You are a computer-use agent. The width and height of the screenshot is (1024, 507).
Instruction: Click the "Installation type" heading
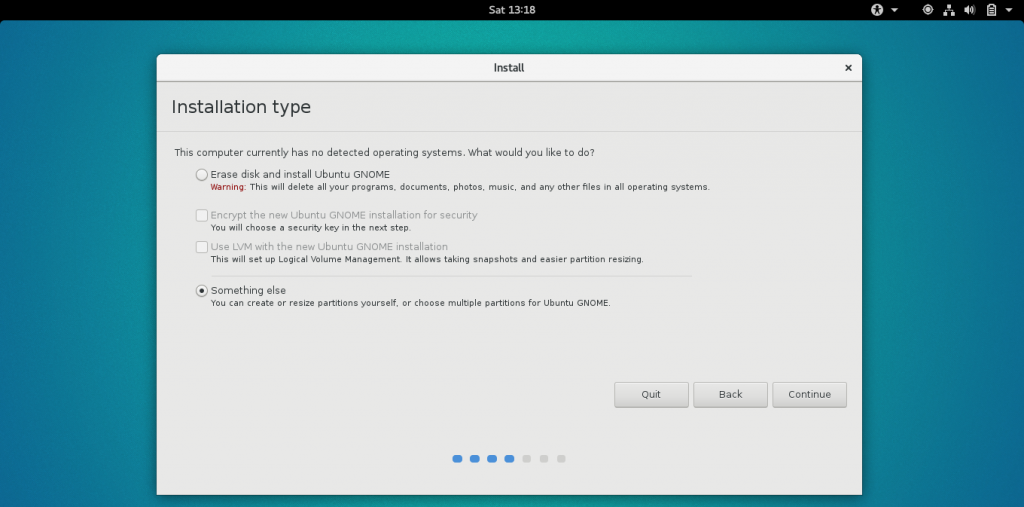click(x=241, y=107)
